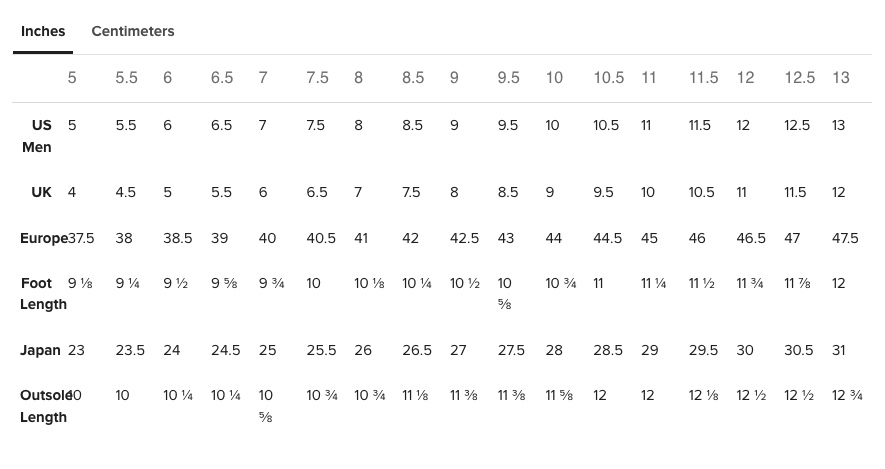Screen dimensions: 885x469
Task: Select Europe size 42.5 cell
Action: pyautogui.click(x=464, y=238)
